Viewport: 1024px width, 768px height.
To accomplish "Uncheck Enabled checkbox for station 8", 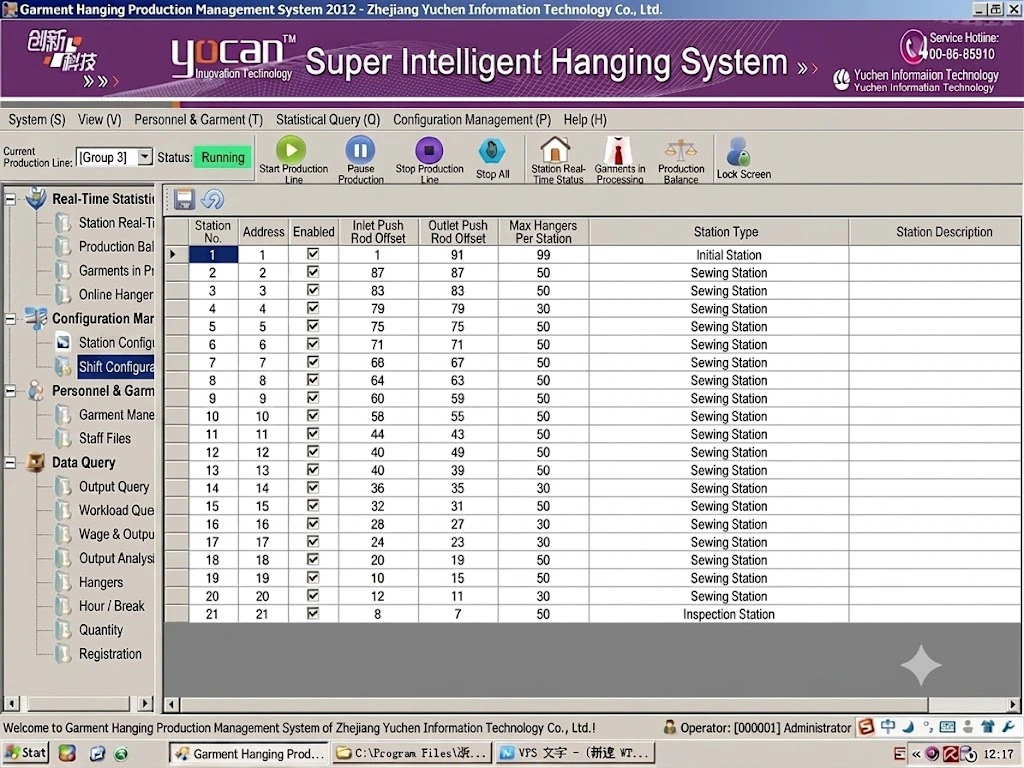I will (313, 379).
